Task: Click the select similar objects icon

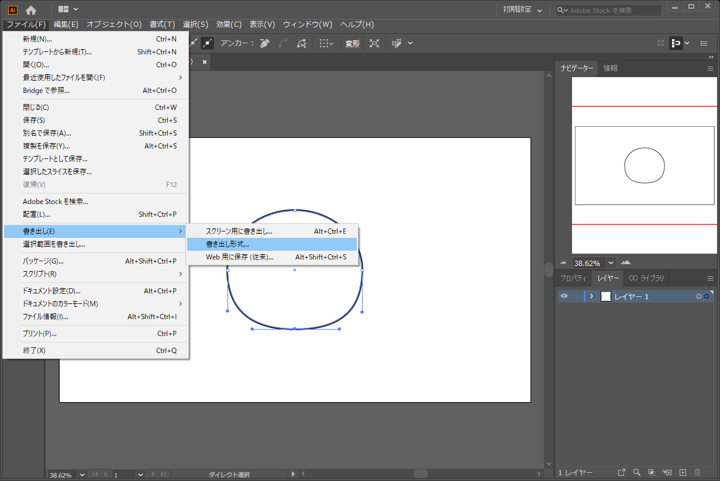Action: [x=396, y=43]
